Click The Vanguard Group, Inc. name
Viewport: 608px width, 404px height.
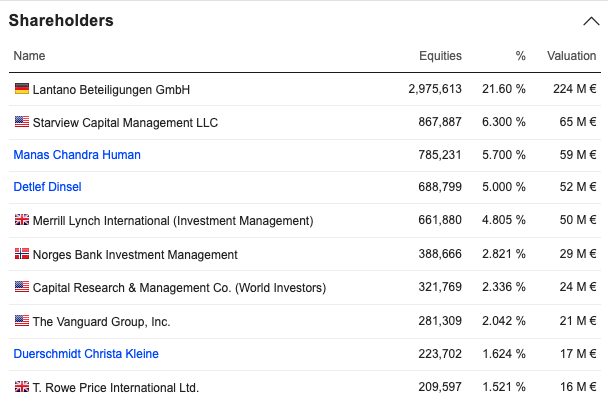tap(101, 322)
